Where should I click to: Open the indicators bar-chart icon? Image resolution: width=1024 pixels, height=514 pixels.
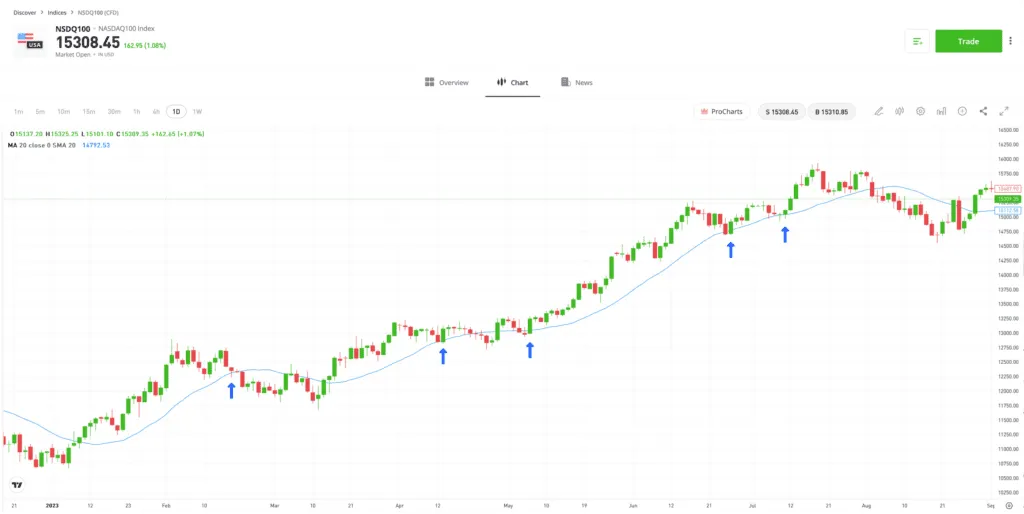point(941,112)
